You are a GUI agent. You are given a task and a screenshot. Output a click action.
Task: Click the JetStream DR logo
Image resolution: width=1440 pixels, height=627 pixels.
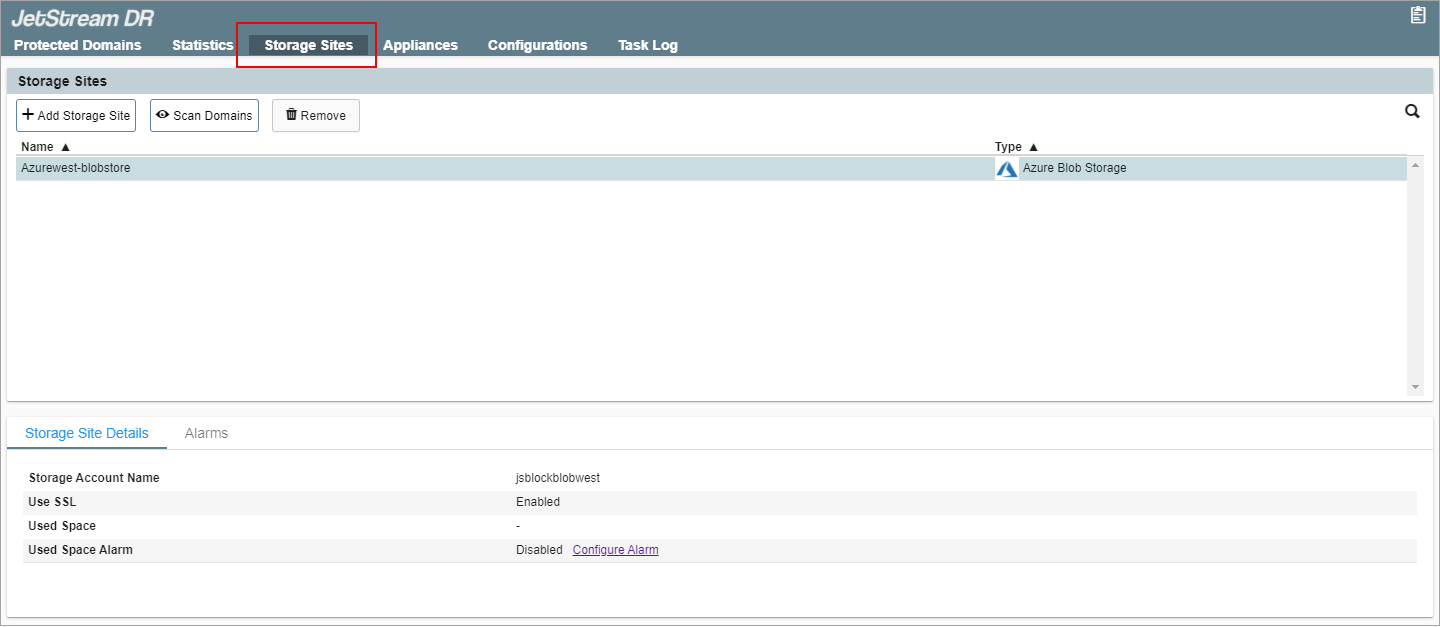[x=82, y=18]
